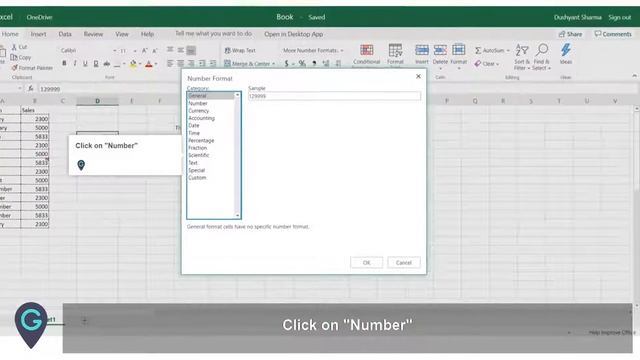Toggle Strikethrough formatting
This screenshot has width=640, height=360.
coord(107,63)
